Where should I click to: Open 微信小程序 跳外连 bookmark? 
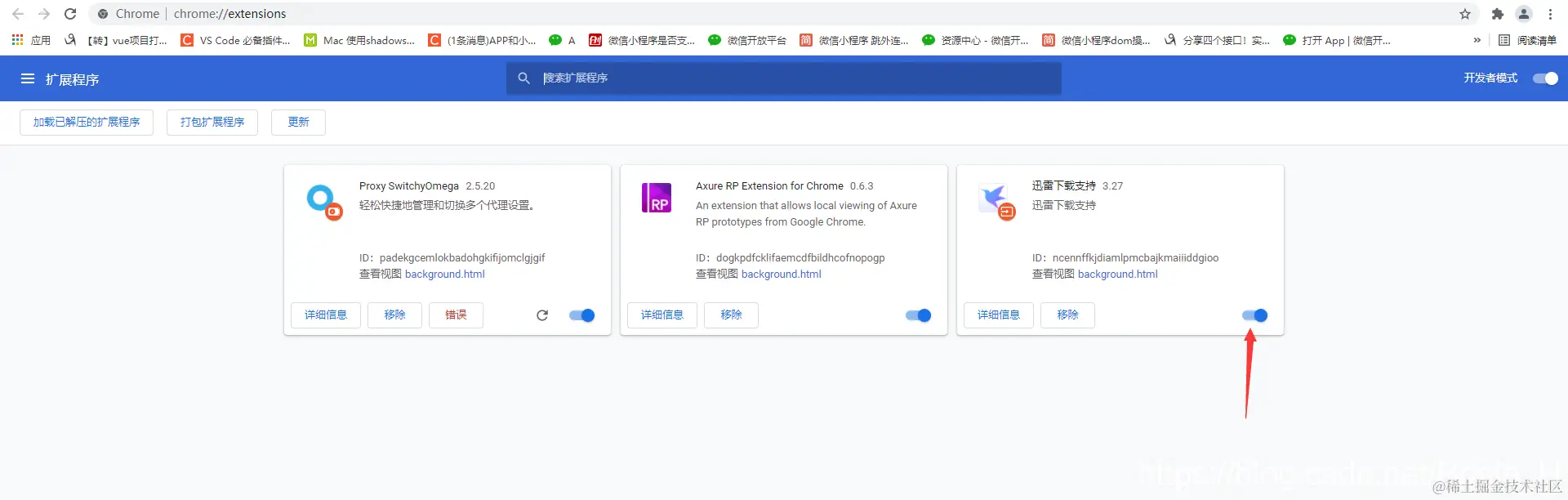click(854, 40)
